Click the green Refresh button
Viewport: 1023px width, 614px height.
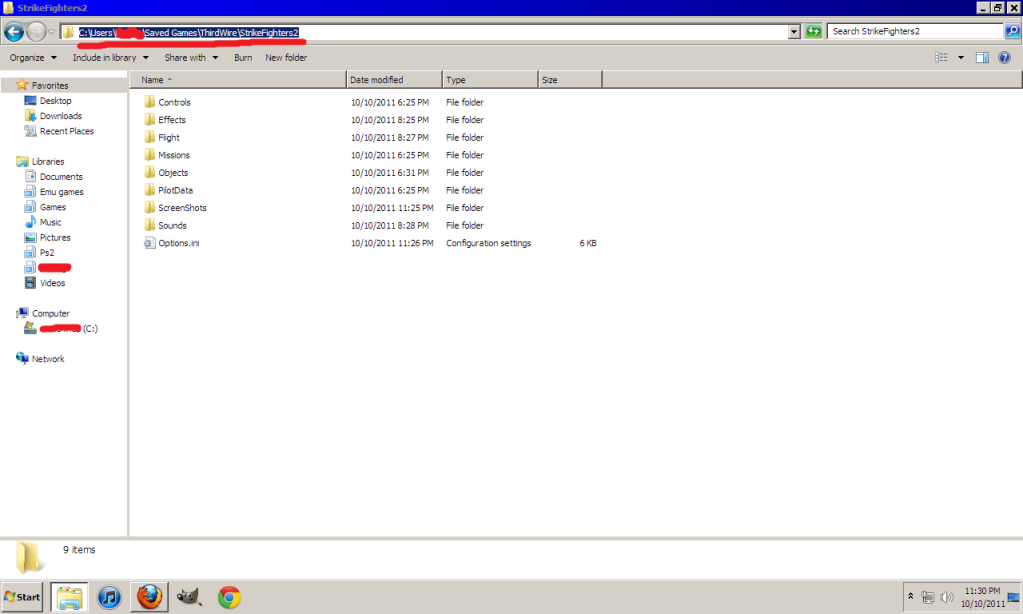[813, 31]
